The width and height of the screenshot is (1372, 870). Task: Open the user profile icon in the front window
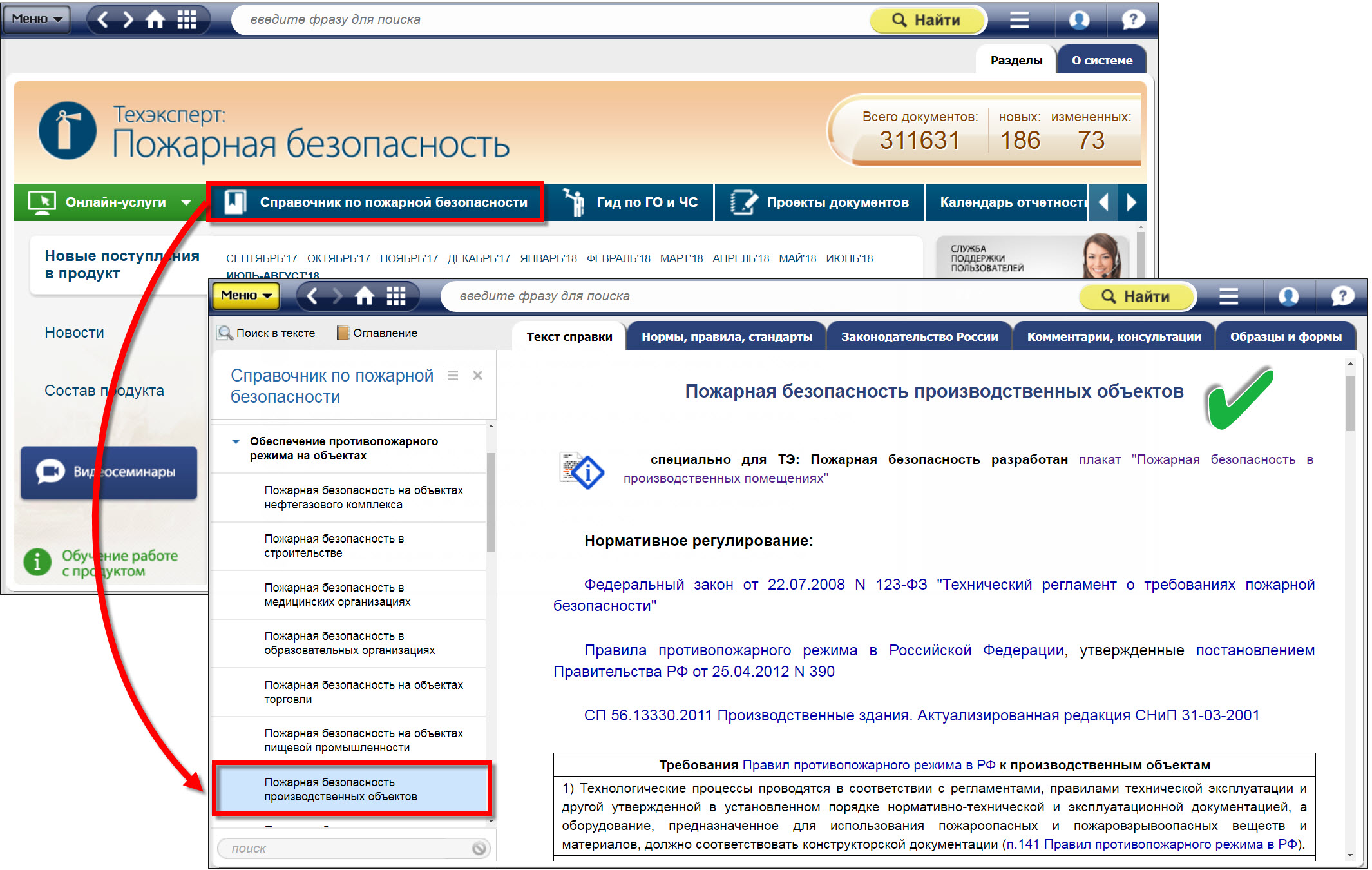point(1288,296)
